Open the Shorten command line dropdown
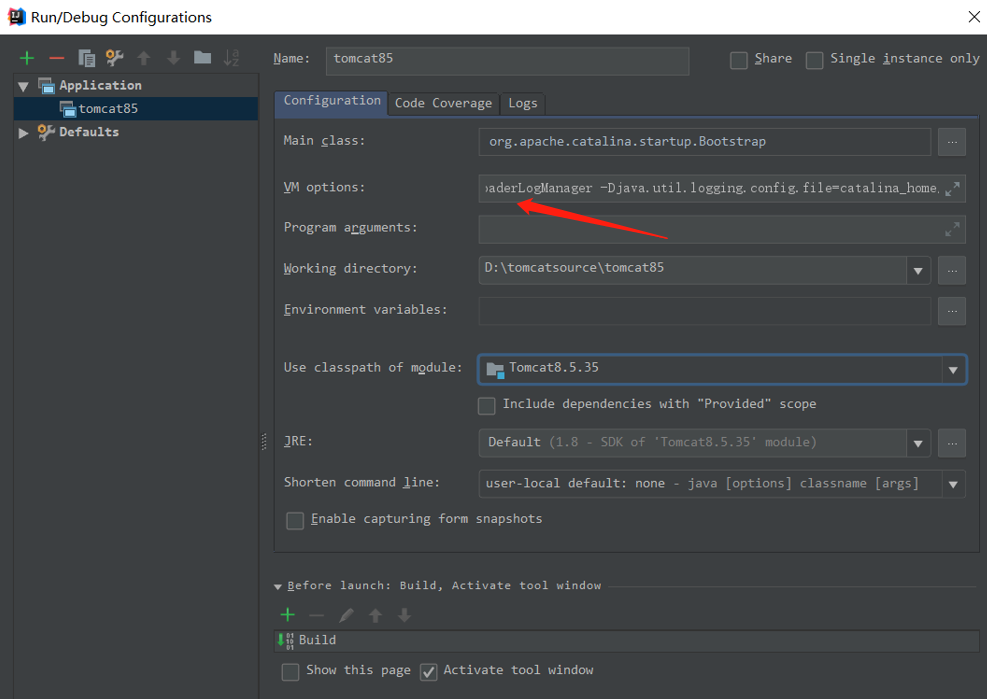Viewport: 987px width, 699px height. tap(953, 484)
